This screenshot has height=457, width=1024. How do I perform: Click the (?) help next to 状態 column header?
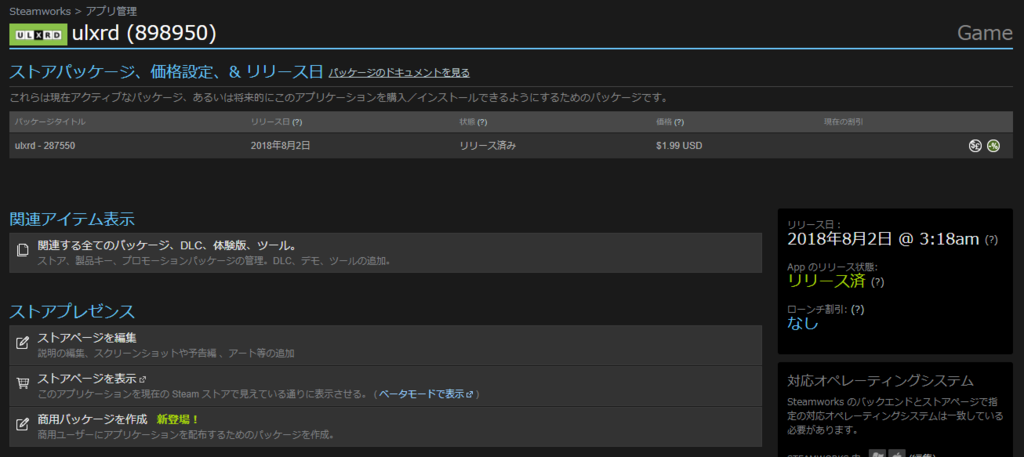tap(483, 122)
